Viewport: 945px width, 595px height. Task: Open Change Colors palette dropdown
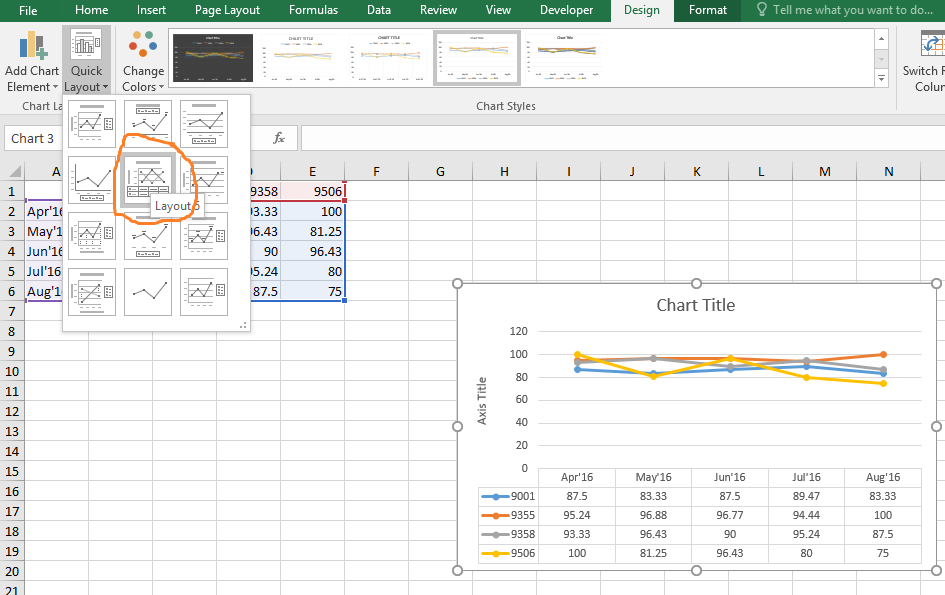(143, 60)
